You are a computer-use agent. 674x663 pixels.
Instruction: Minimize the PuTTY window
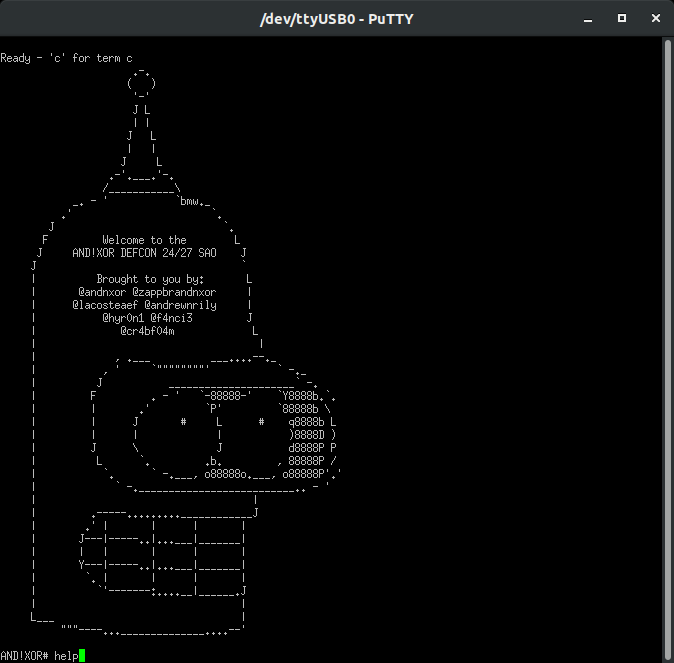(x=588, y=19)
